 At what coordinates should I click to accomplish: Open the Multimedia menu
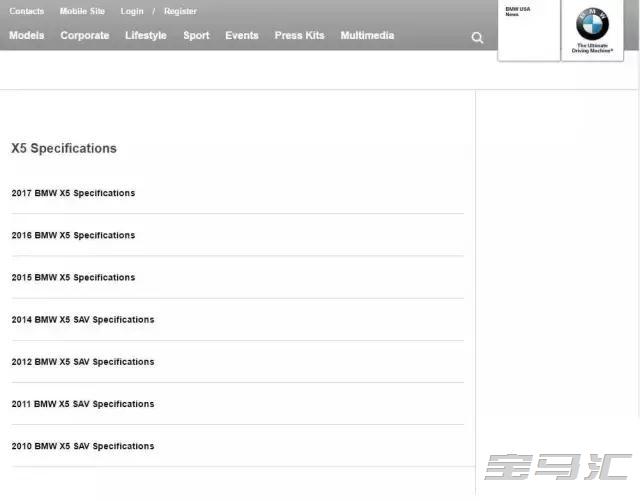pos(367,36)
